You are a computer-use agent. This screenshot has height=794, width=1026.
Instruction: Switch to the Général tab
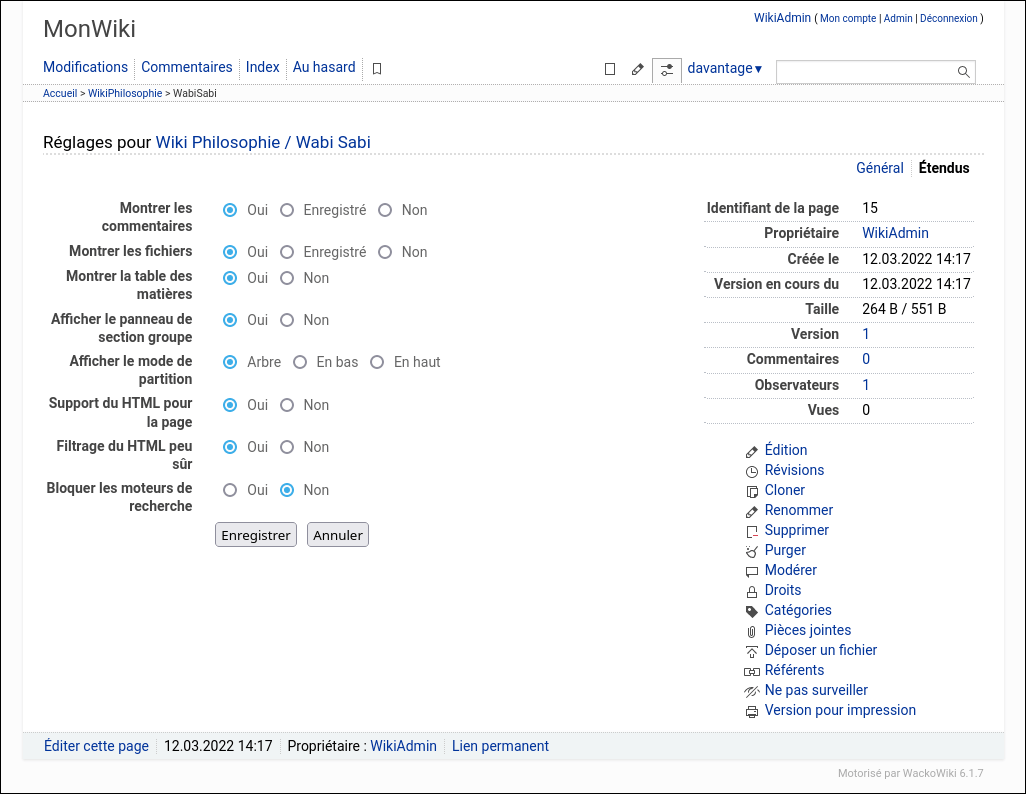pos(879,168)
